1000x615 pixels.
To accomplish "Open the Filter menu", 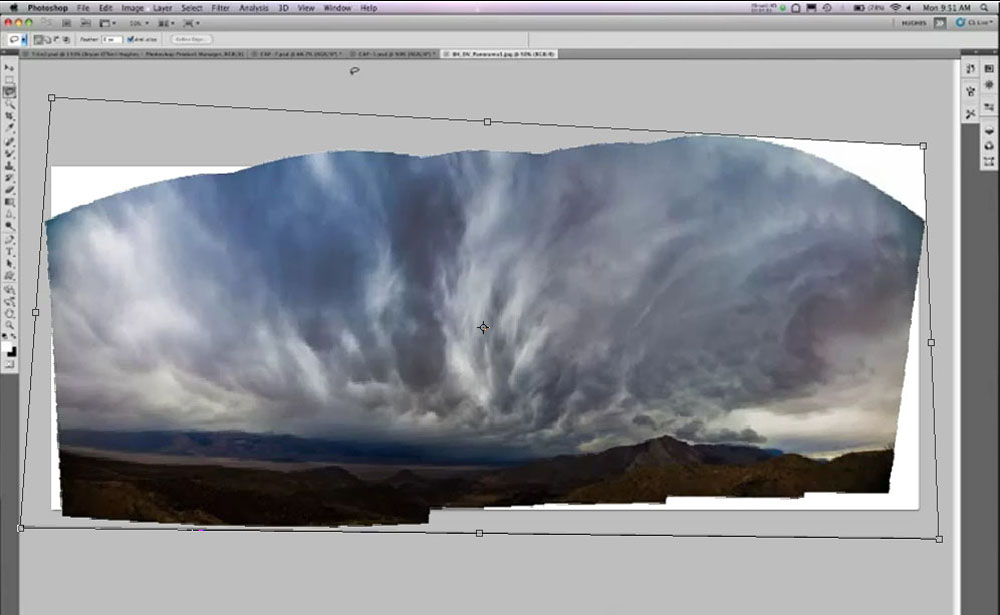I will (220, 8).
